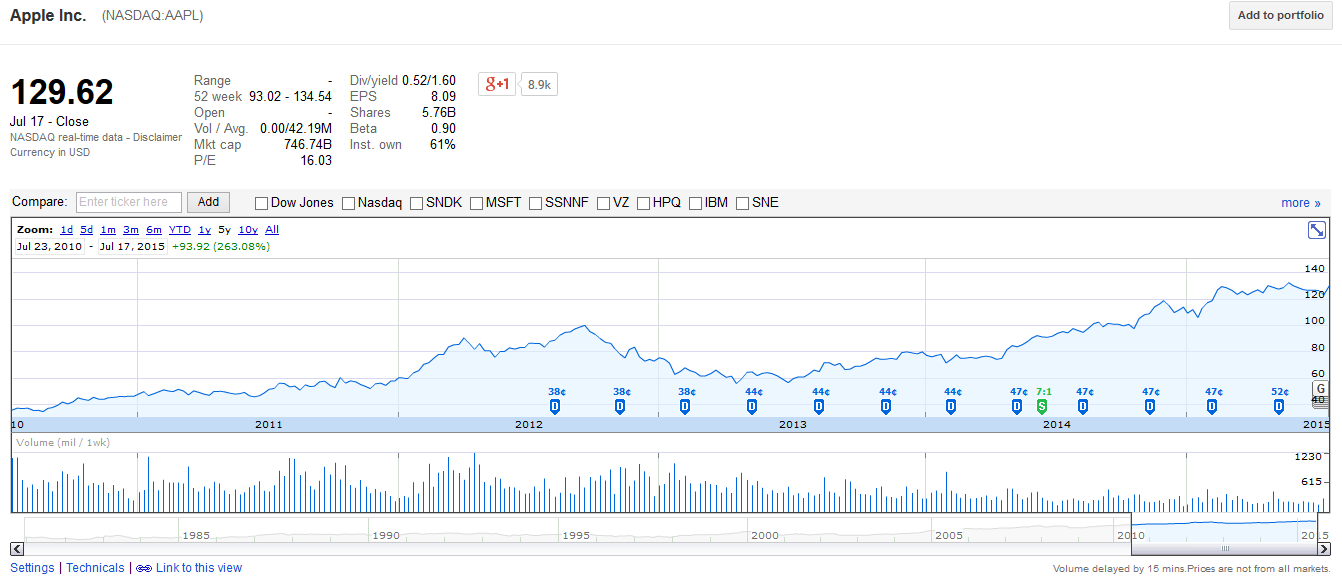Open the Settings link below the chart

[x=32, y=568]
